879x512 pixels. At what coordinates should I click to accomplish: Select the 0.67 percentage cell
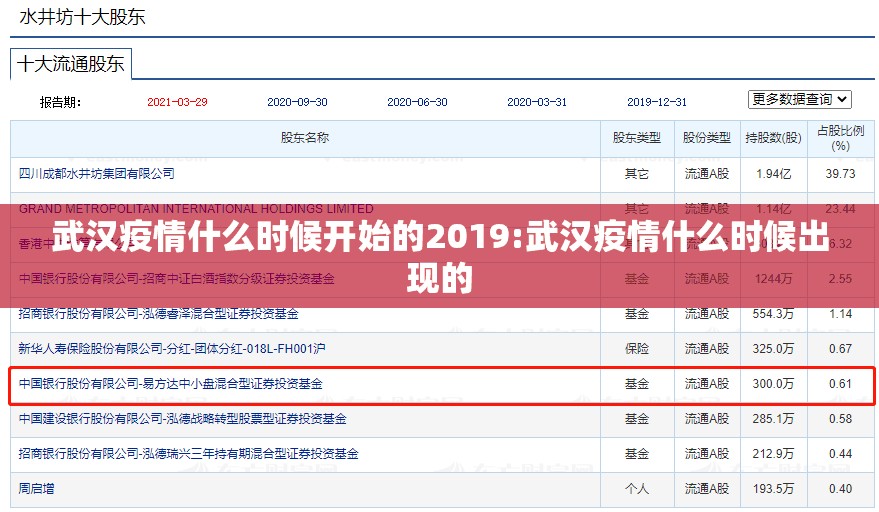coord(840,349)
